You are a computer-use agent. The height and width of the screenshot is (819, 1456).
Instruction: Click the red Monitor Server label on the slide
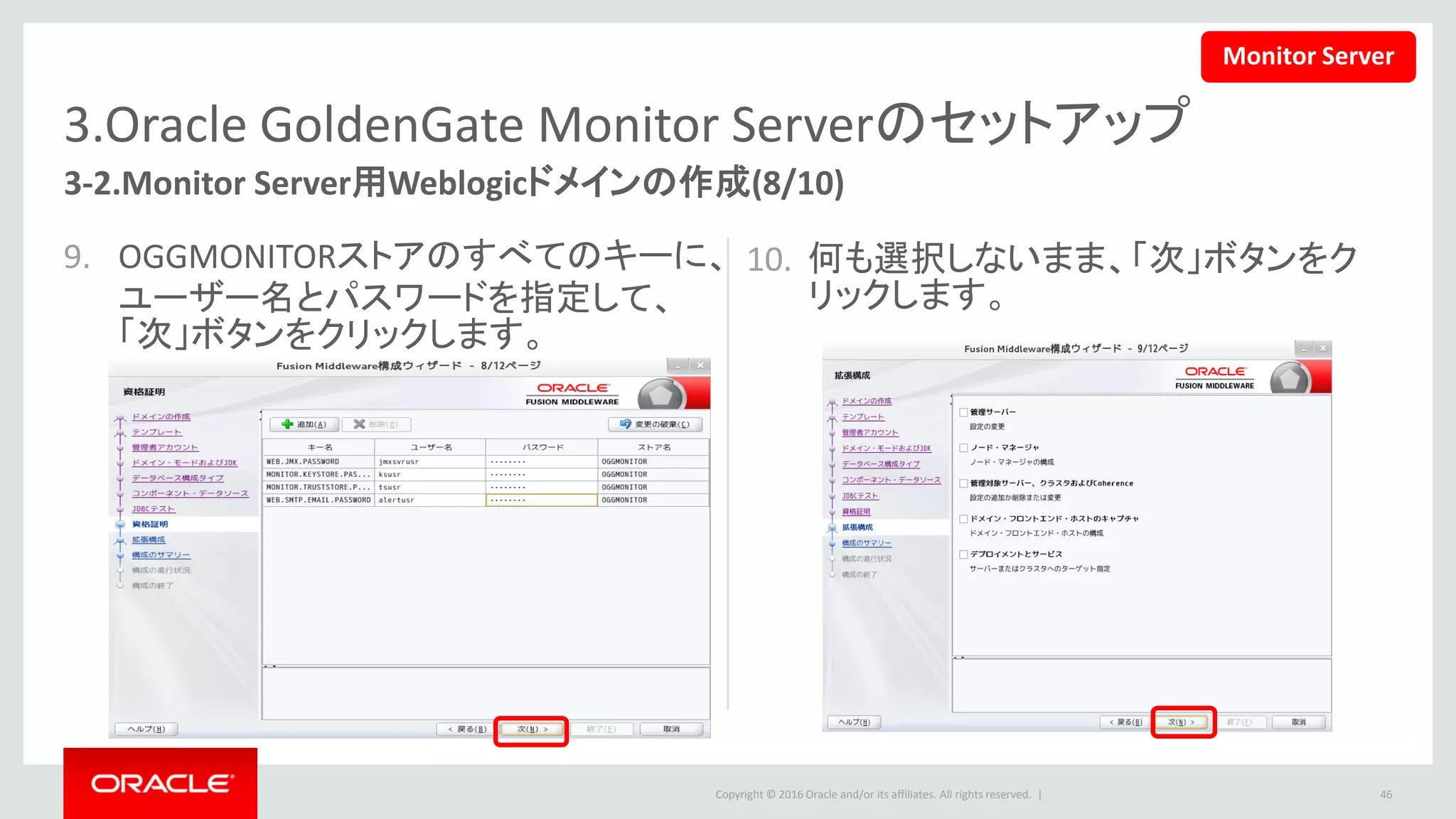click(1308, 56)
